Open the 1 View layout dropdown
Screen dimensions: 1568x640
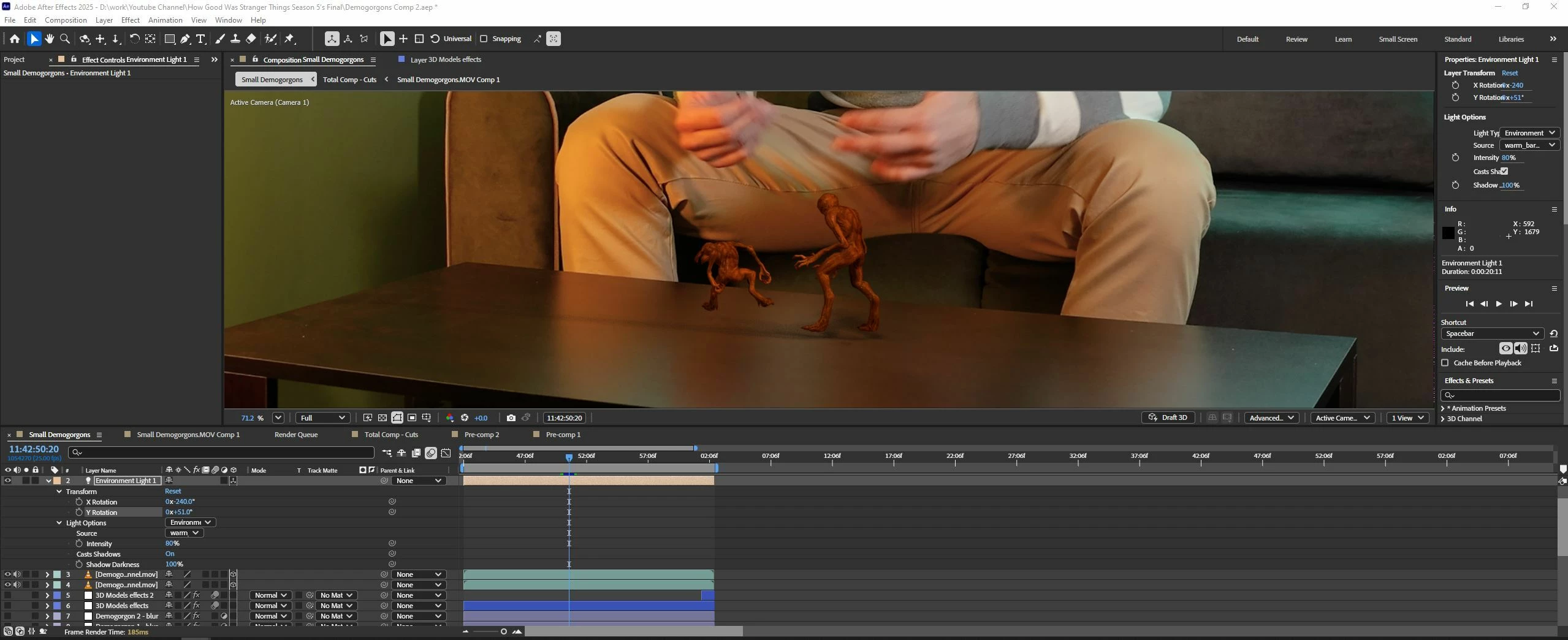click(x=1407, y=417)
